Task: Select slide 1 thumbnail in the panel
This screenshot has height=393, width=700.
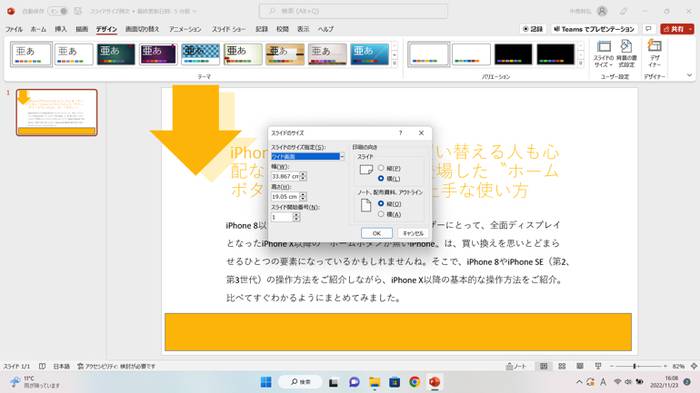Action: (57, 112)
